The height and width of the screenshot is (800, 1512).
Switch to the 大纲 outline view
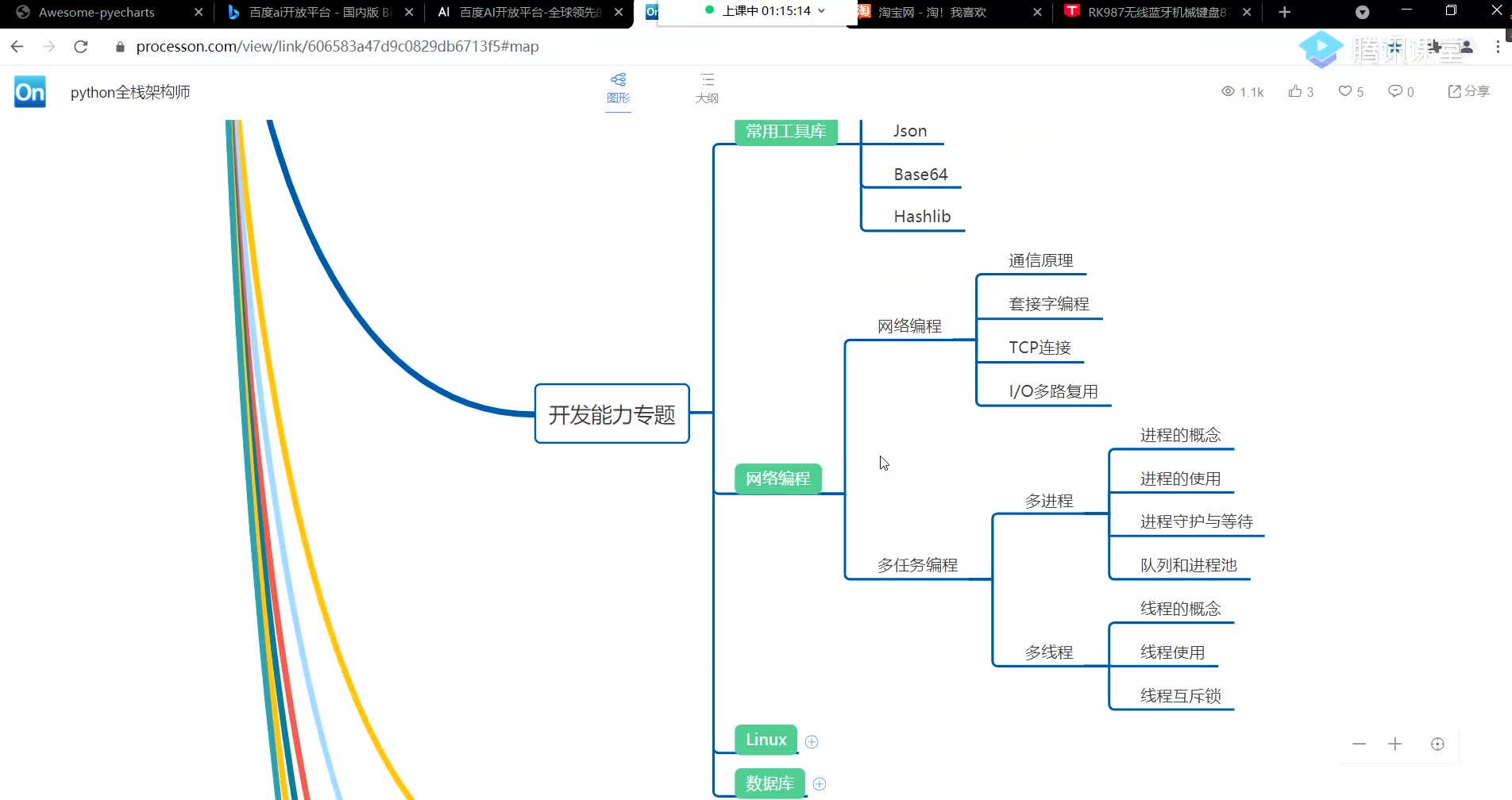[707, 88]
